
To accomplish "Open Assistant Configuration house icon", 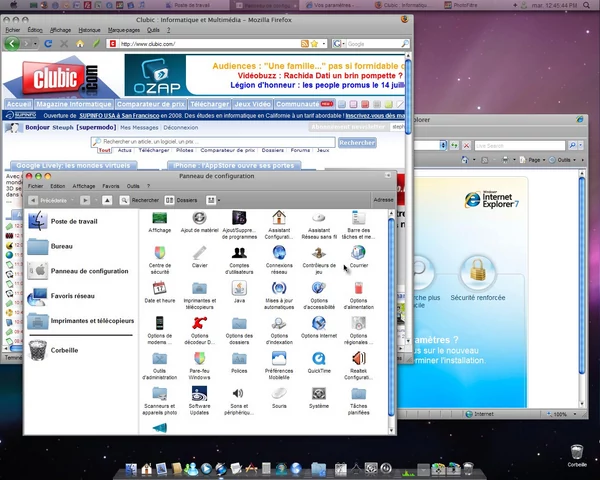I will click(279, 218).
